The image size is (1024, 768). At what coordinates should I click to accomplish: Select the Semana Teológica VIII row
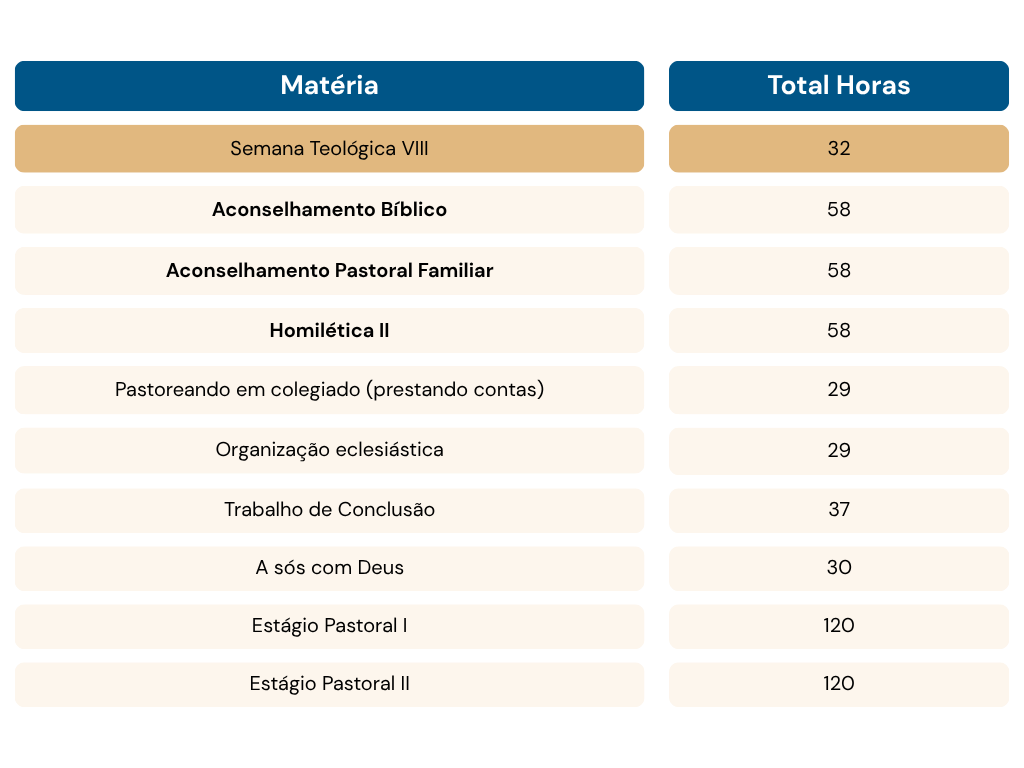[329, 148]
